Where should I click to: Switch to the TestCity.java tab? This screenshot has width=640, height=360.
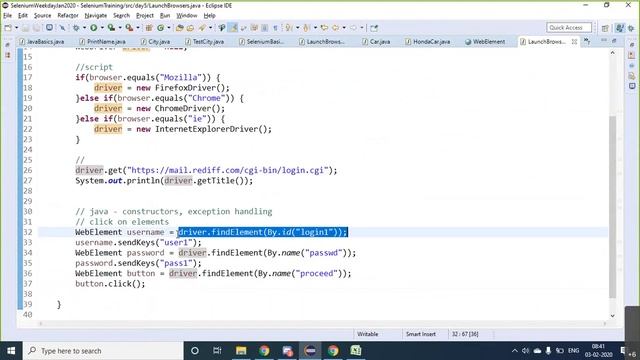pos(204,42)
